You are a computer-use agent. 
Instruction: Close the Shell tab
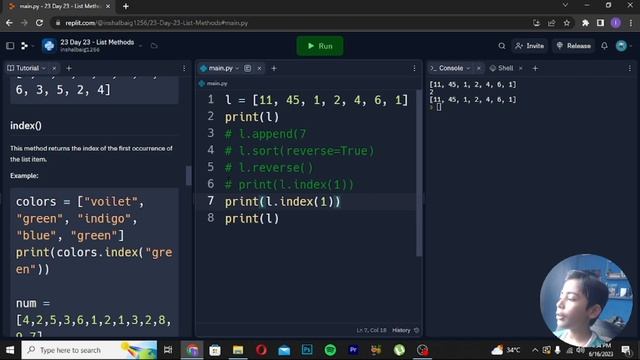[x=520, y=68]
